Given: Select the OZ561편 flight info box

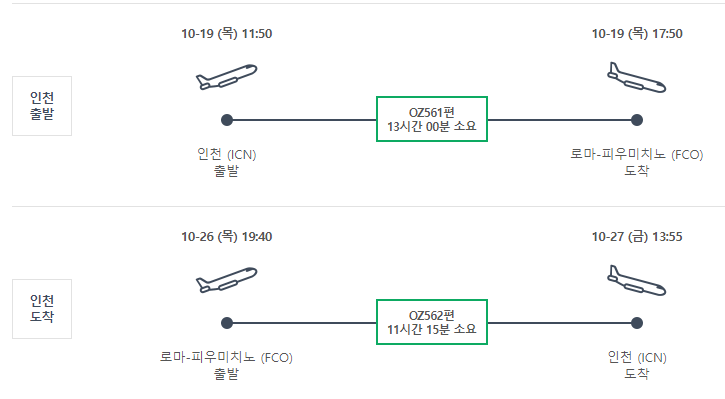Looking at the screenshot, I should (432, 119).
